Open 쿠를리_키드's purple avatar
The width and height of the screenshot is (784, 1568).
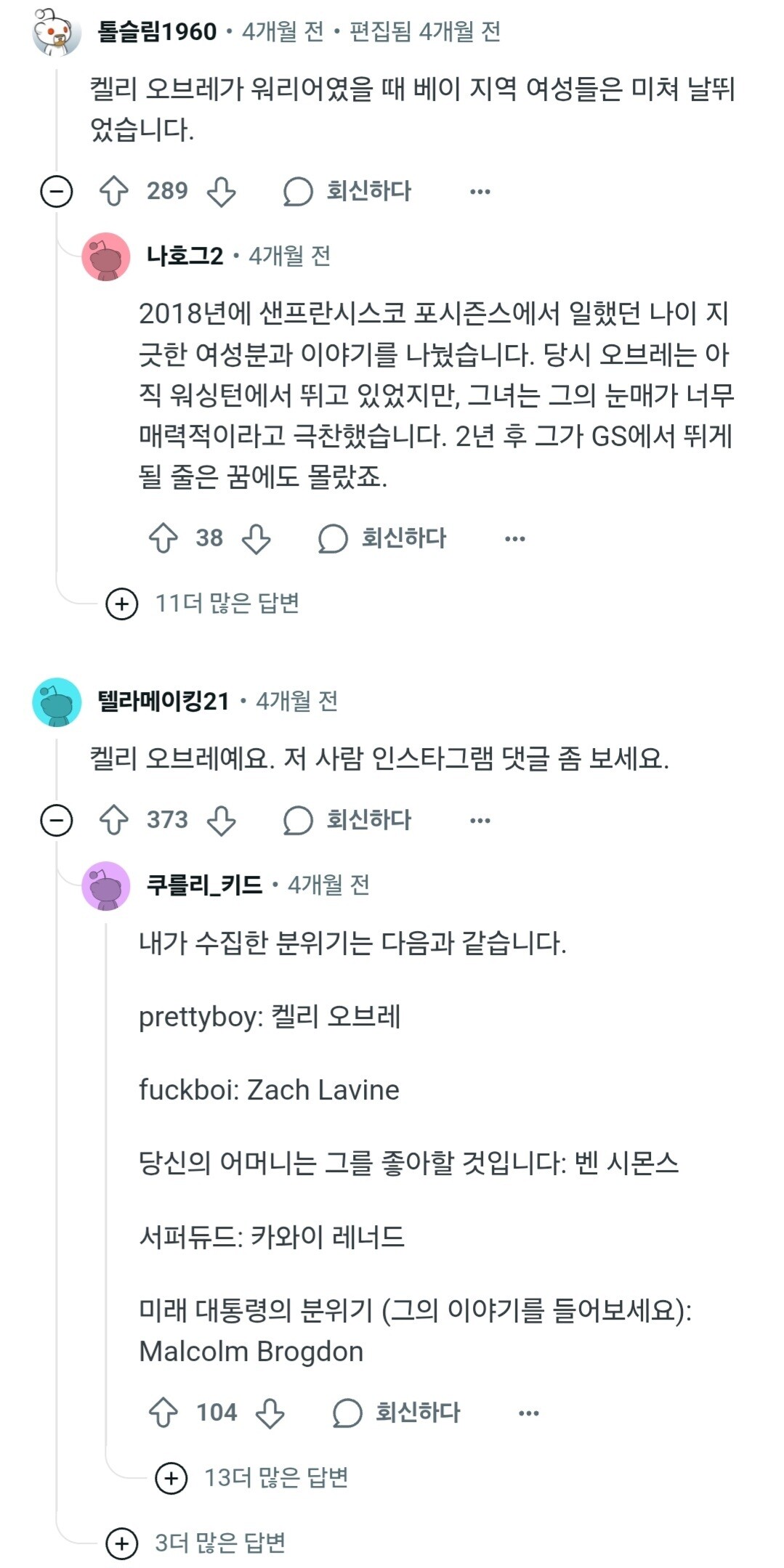(x=106, y=885)
